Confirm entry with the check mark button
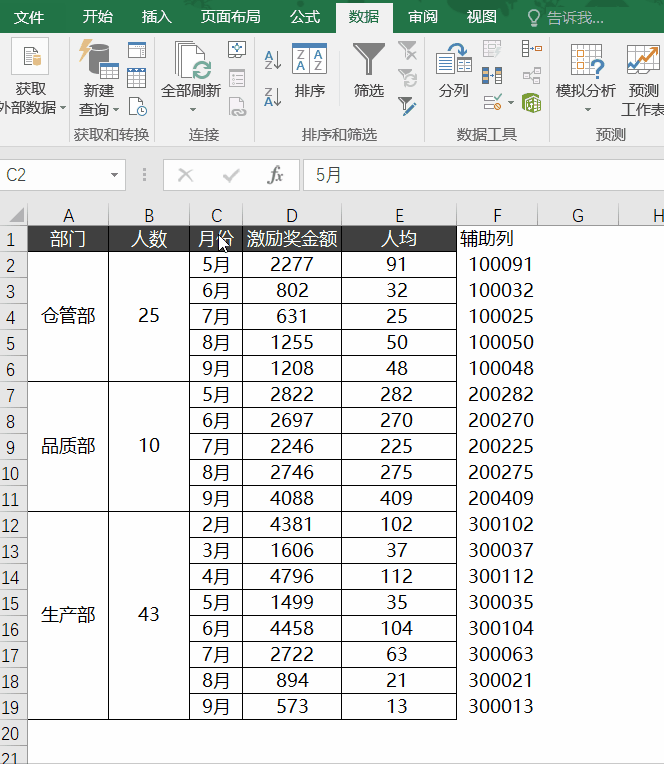The height and width of the screenshot is (764, 664). 230,175
